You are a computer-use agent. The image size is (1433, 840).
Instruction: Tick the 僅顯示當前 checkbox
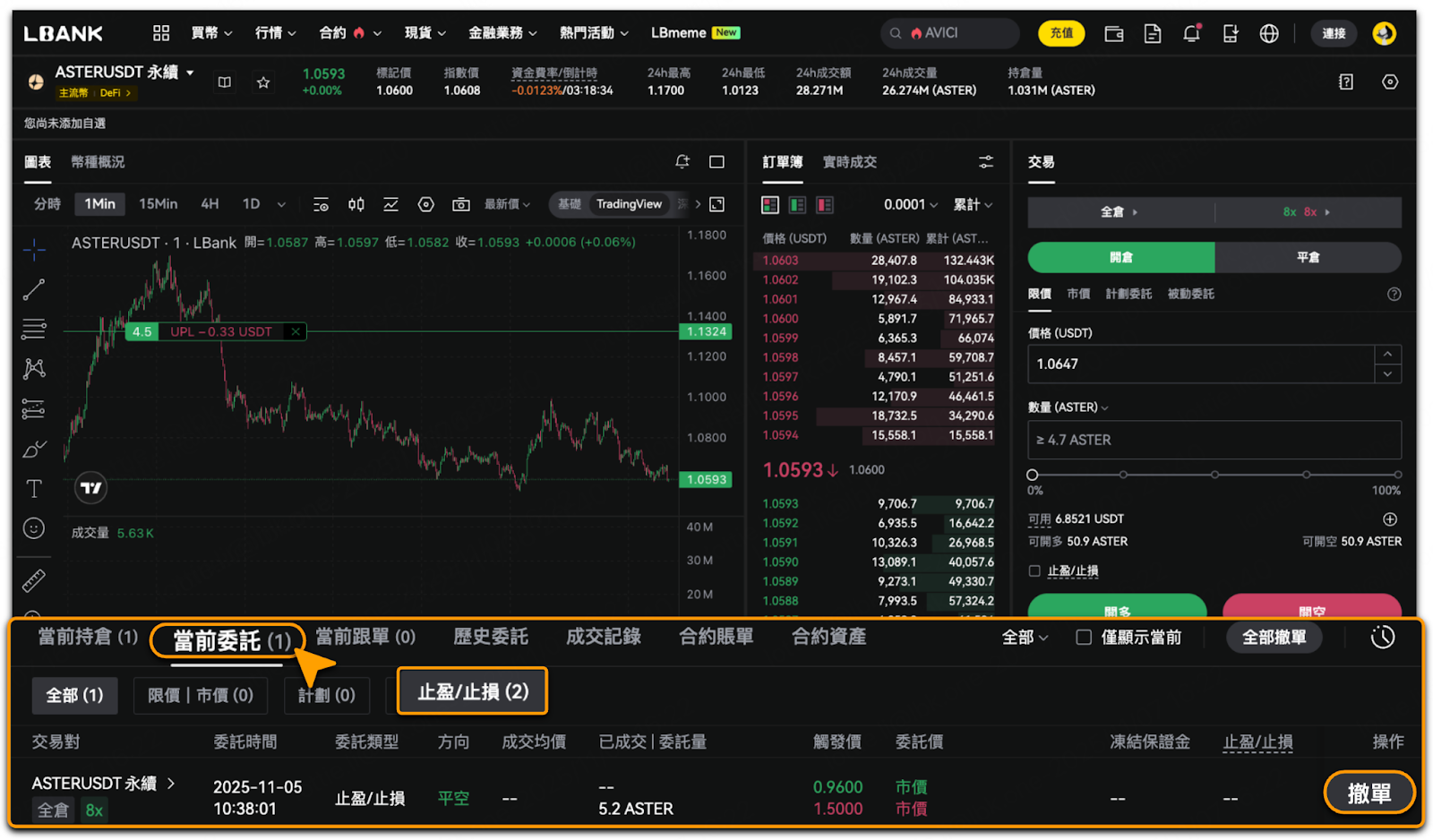click(x=1084, y=638)
